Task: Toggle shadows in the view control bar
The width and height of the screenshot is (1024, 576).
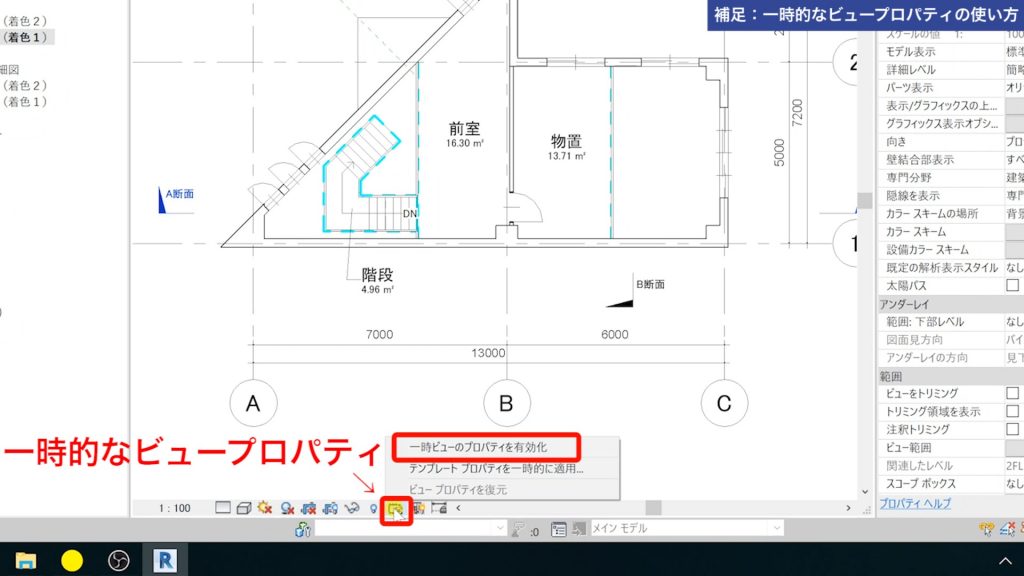Action: 287,508
